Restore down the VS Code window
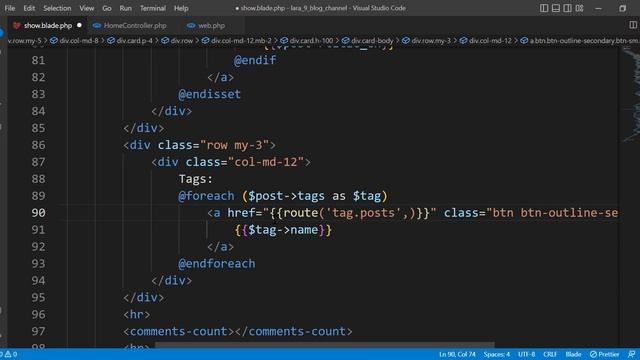This screenshot has height=360, width=640. (x=622, y=8)
